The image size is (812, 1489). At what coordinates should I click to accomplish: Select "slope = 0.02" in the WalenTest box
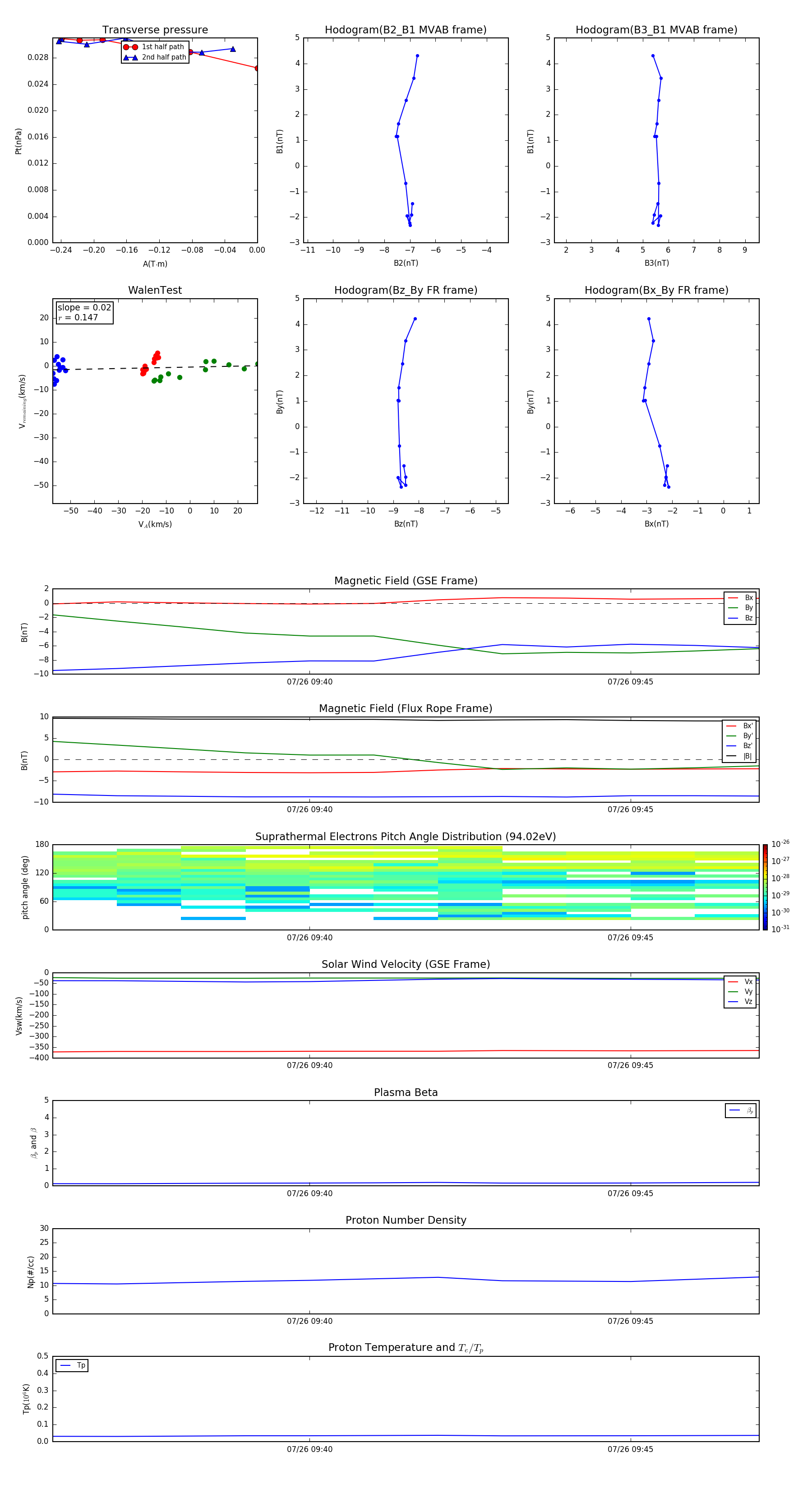(x=84, y=308)
